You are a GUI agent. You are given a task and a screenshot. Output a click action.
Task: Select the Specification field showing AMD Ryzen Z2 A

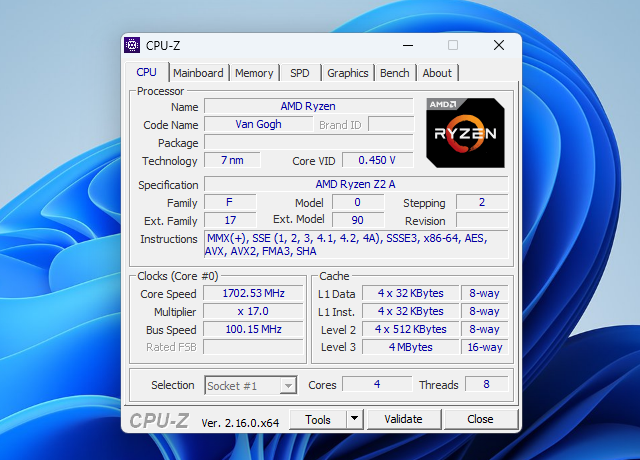click(355, 184)
